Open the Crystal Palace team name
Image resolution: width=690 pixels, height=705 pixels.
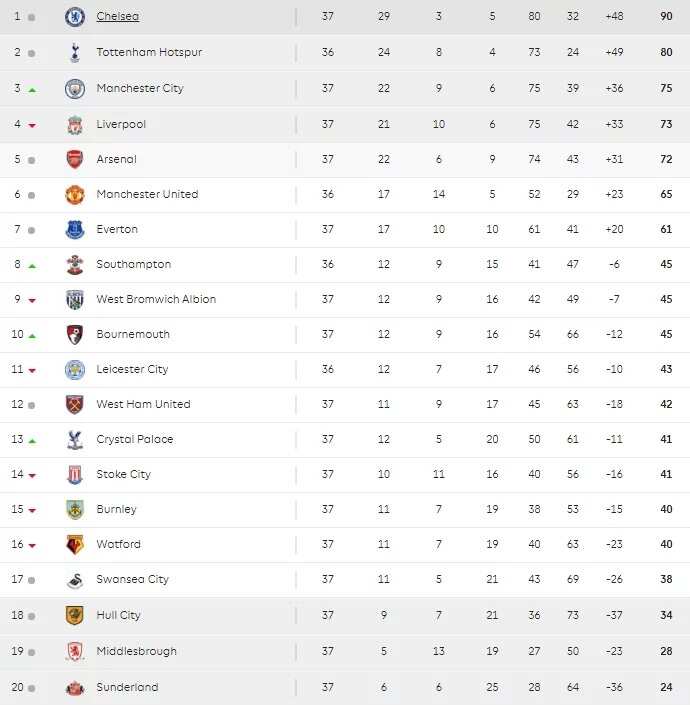[x=135, y=439]
